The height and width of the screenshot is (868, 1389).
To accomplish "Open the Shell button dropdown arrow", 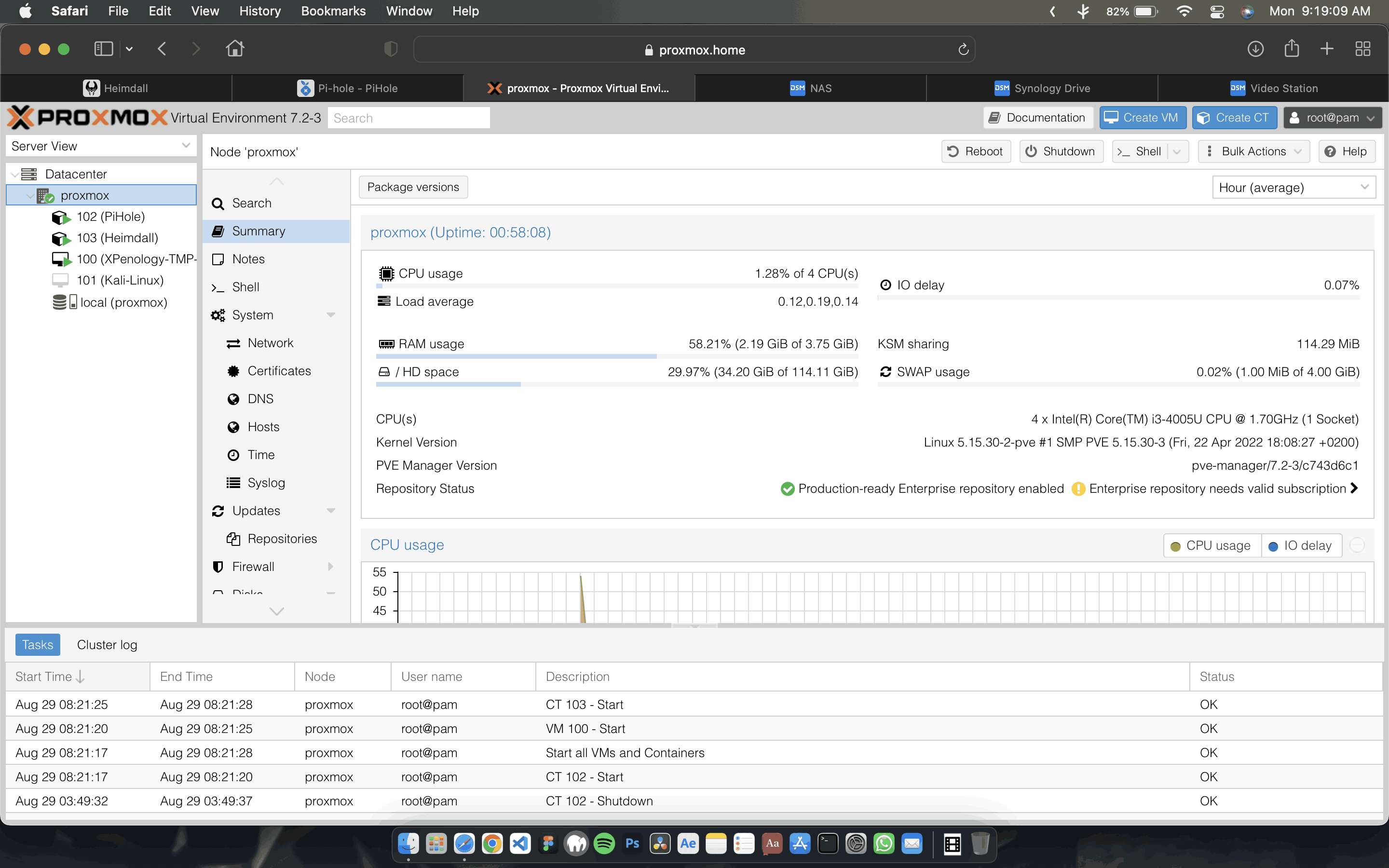I will [1177, 151].
